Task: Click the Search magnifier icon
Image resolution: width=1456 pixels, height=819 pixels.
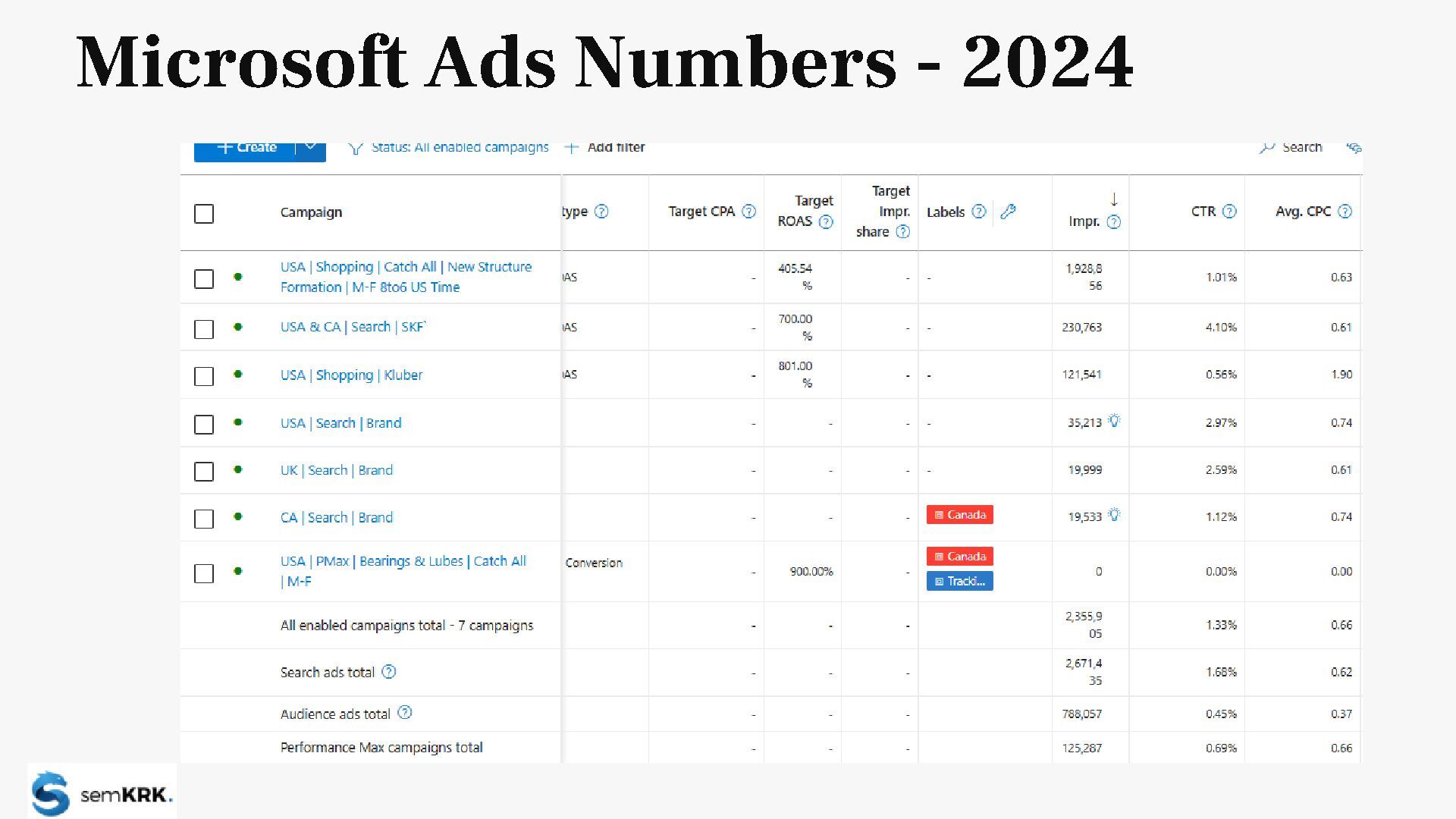Action: coord(1266,147)
